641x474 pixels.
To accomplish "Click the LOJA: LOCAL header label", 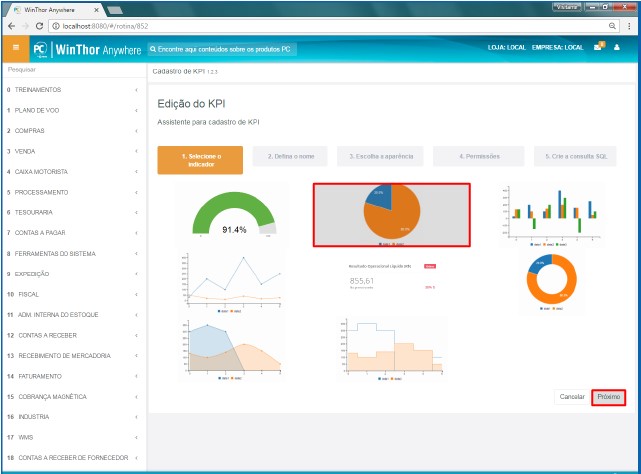I will click(507, 47).
